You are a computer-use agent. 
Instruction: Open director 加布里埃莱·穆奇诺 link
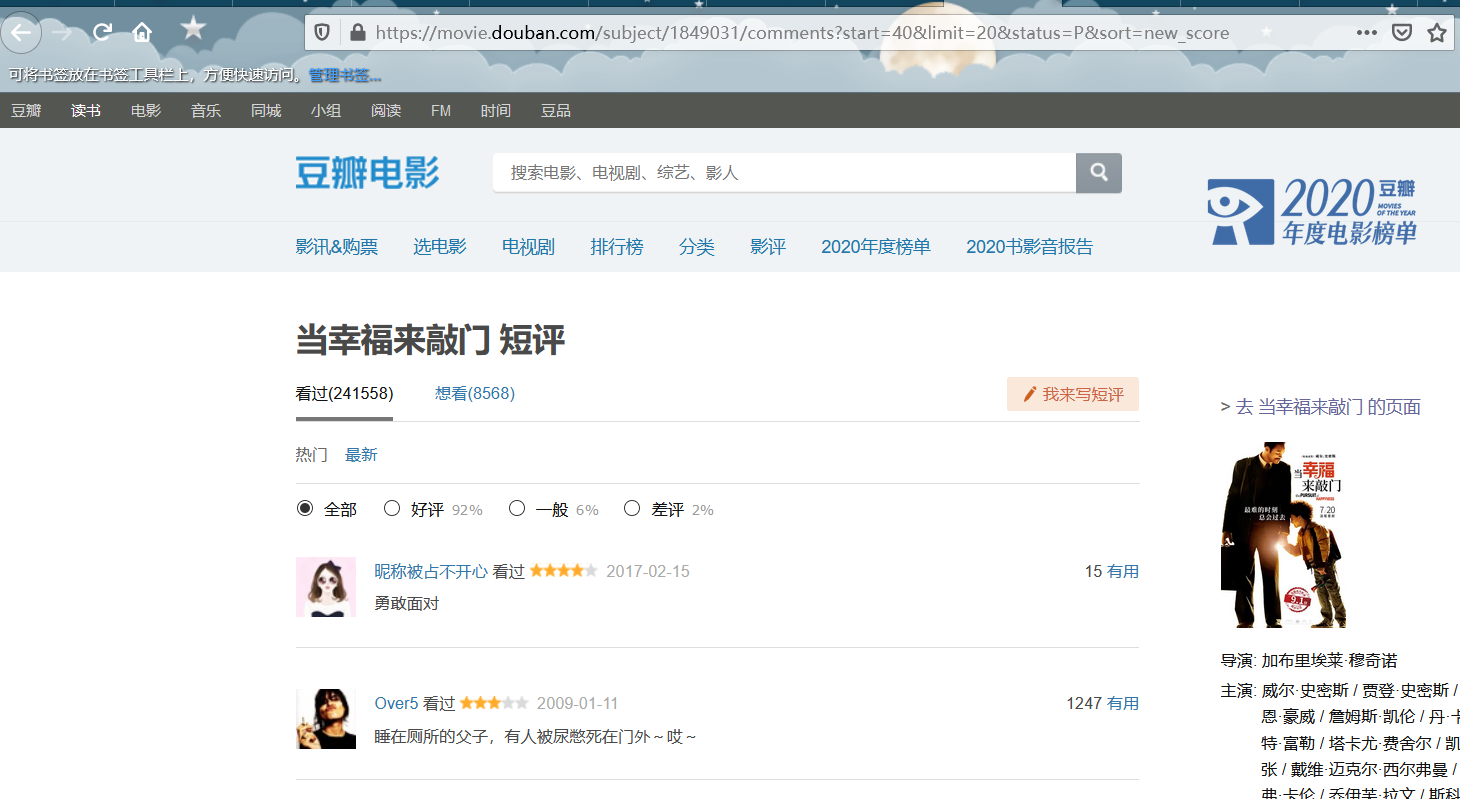pyautogui.click(x=1329, y=661)
